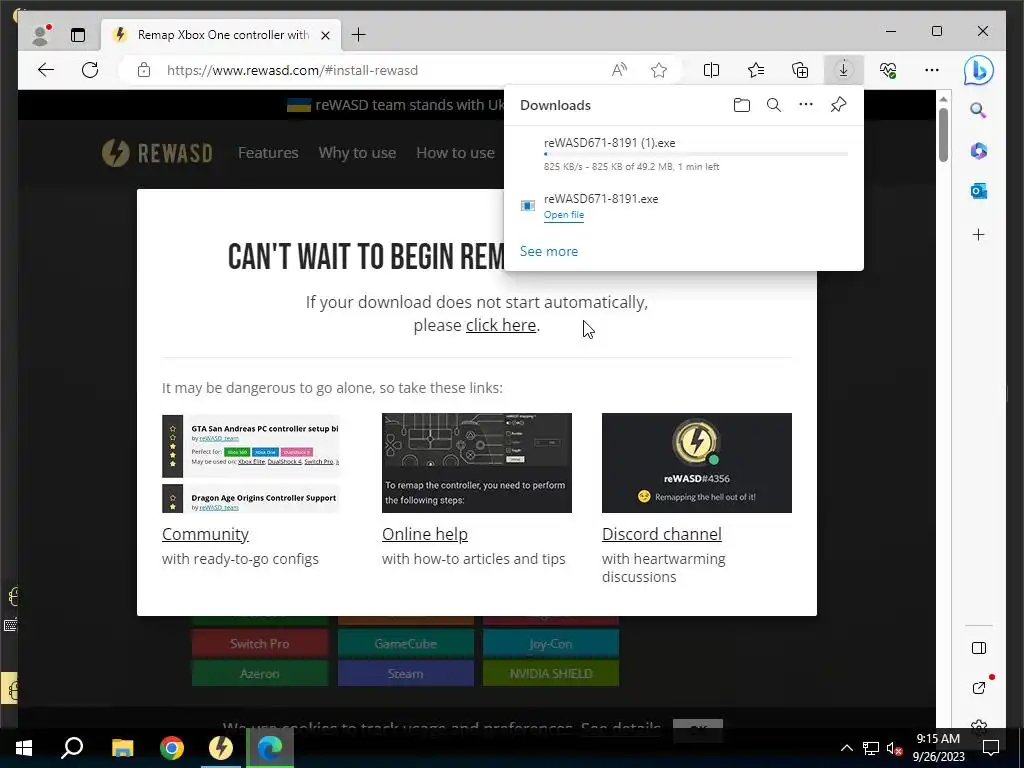View site information via the lock icon

[144, 71]
